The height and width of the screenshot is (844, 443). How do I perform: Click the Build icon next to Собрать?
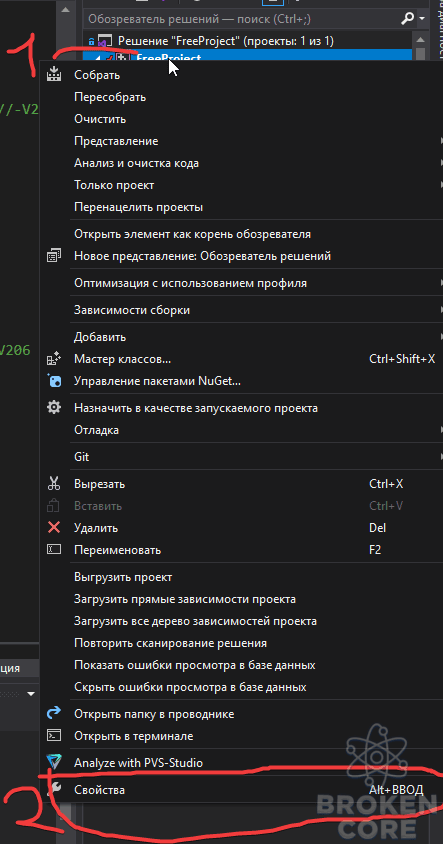click(x=54, y=75)
